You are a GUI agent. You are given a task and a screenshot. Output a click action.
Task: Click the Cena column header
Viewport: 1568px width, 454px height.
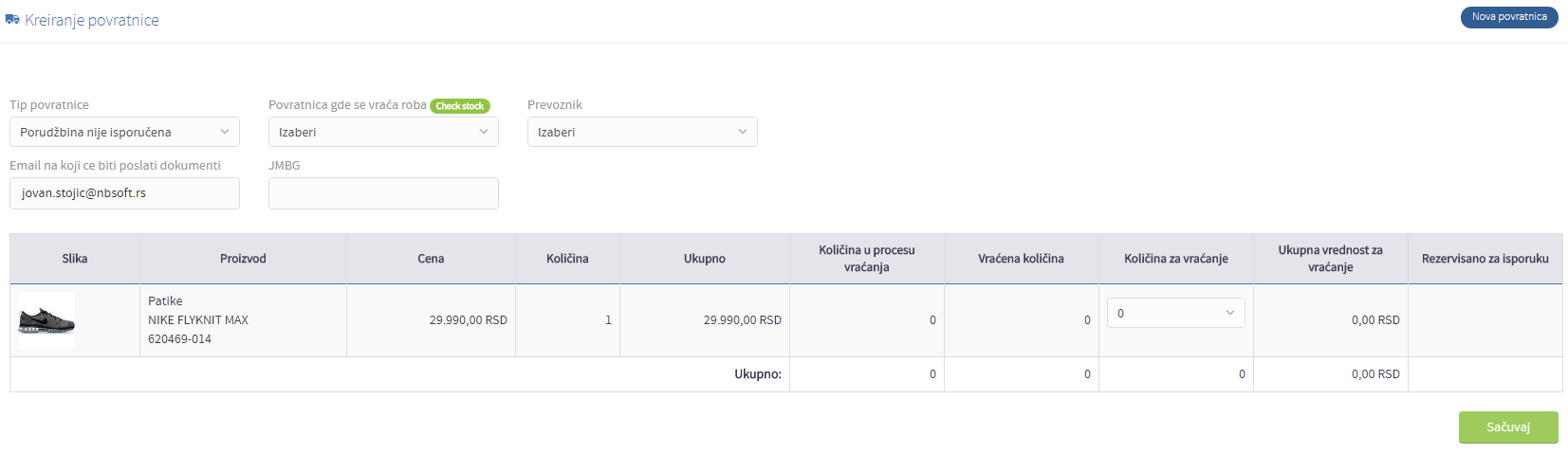click(x=431, y=259)
